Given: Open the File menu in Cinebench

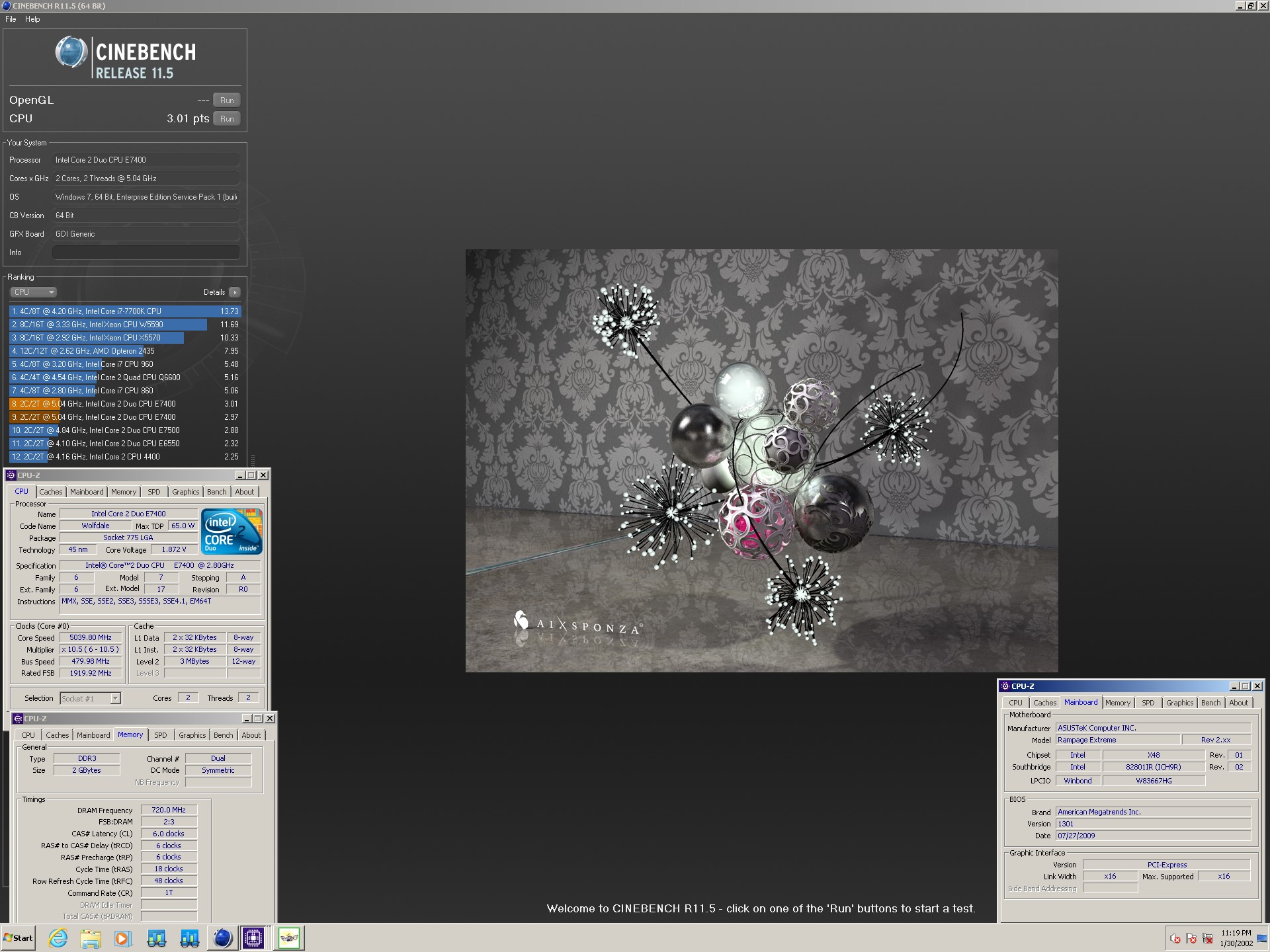Looking at the screenshot, I should pyautogui.click(x=11, y=19).
